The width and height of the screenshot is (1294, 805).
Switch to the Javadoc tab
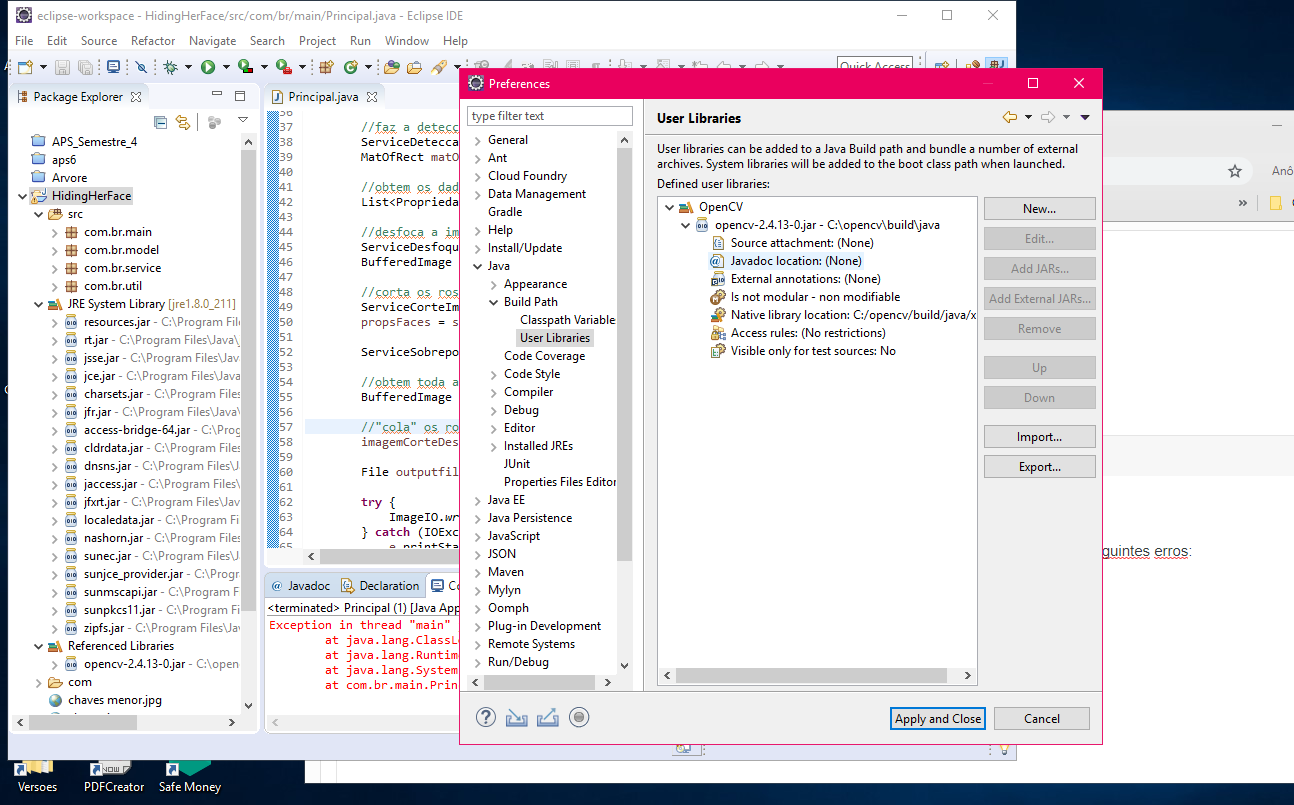[300, 586]
